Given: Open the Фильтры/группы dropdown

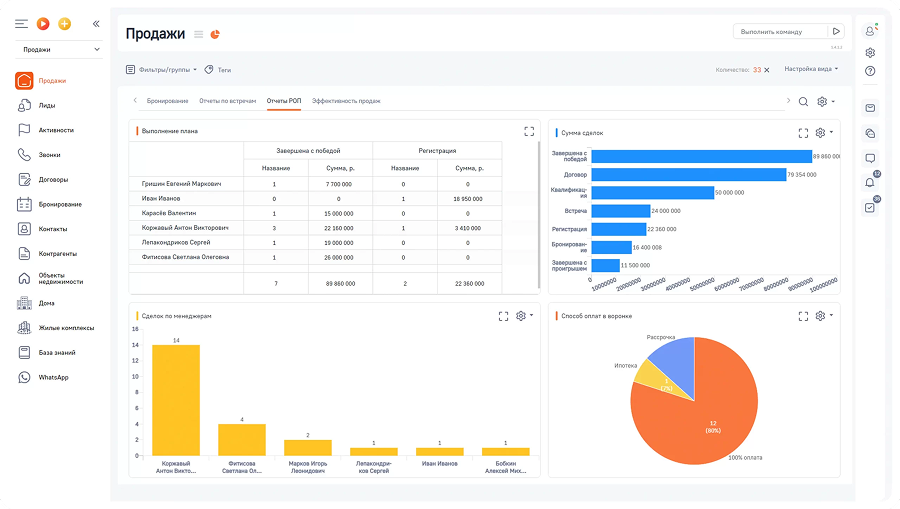Looking at the screenshot, I should tap(161, 70).
